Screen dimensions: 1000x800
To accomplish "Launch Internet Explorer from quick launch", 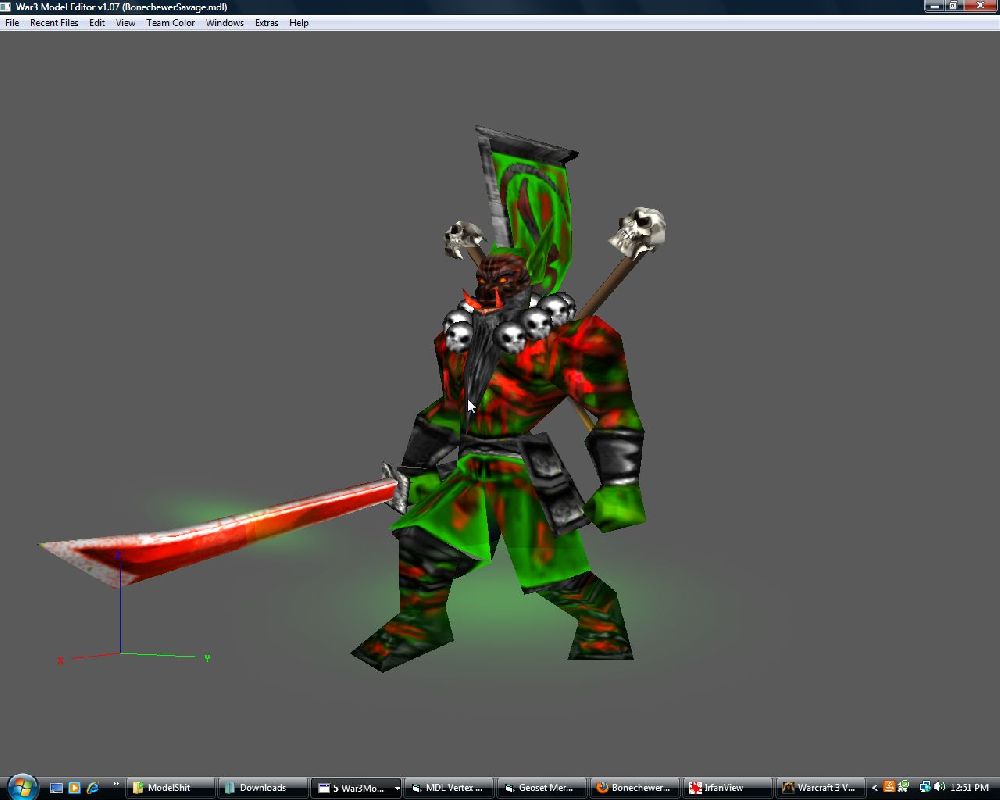I will point(92,788).
